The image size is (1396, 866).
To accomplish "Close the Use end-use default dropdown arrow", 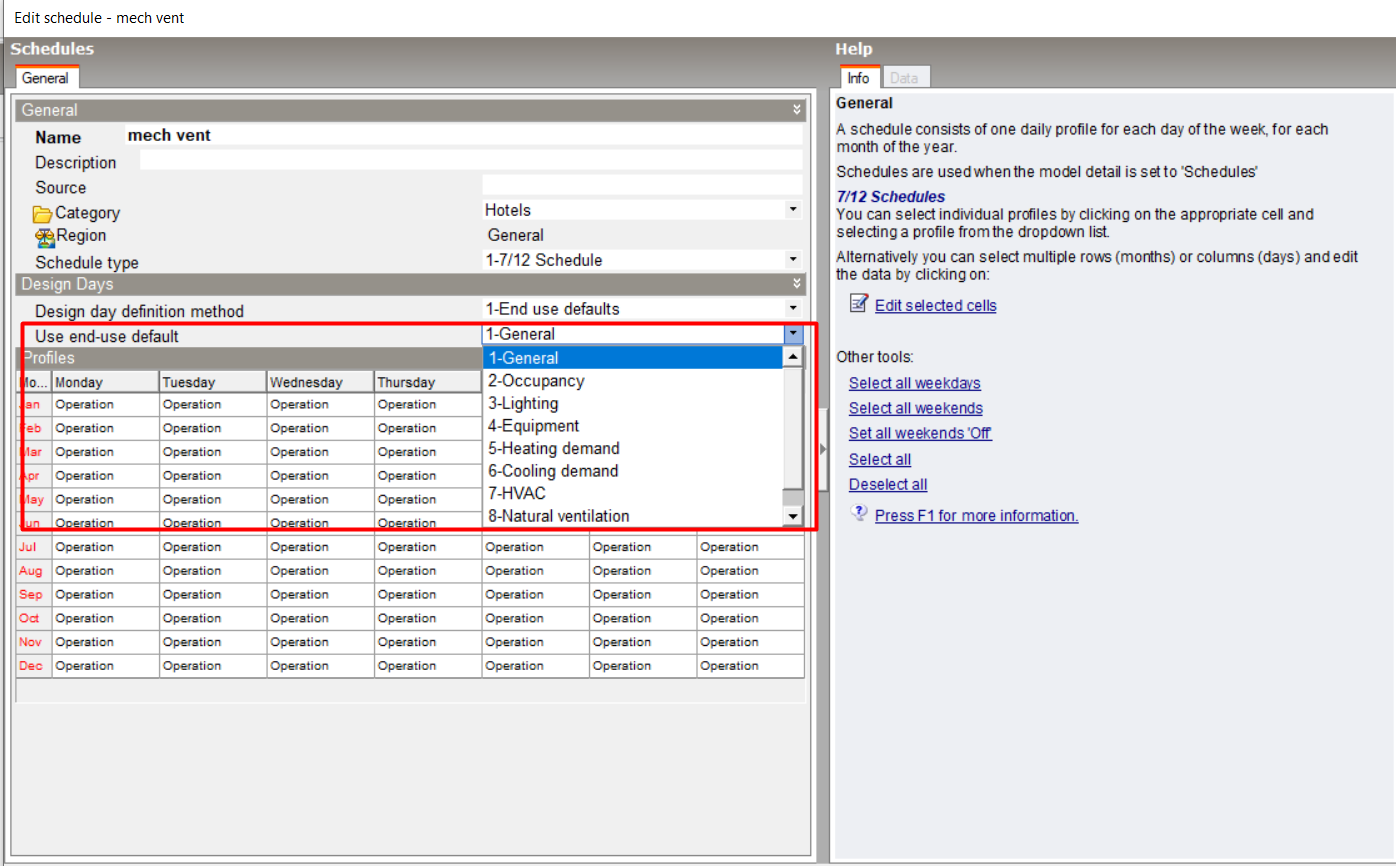I will pos(793,334).
